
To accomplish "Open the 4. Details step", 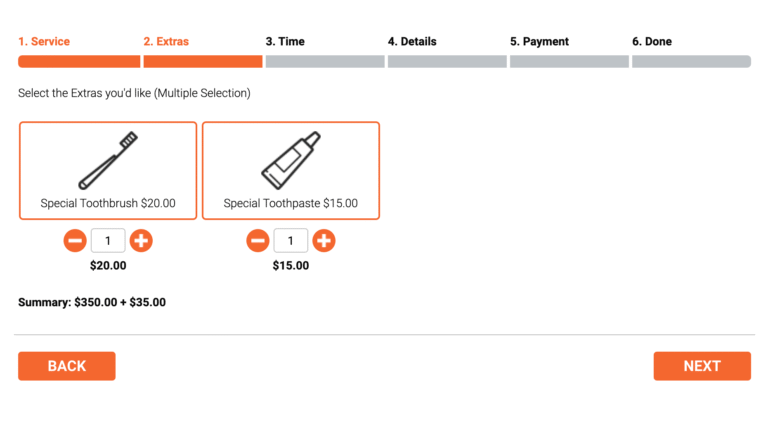I will coord(412,42).
